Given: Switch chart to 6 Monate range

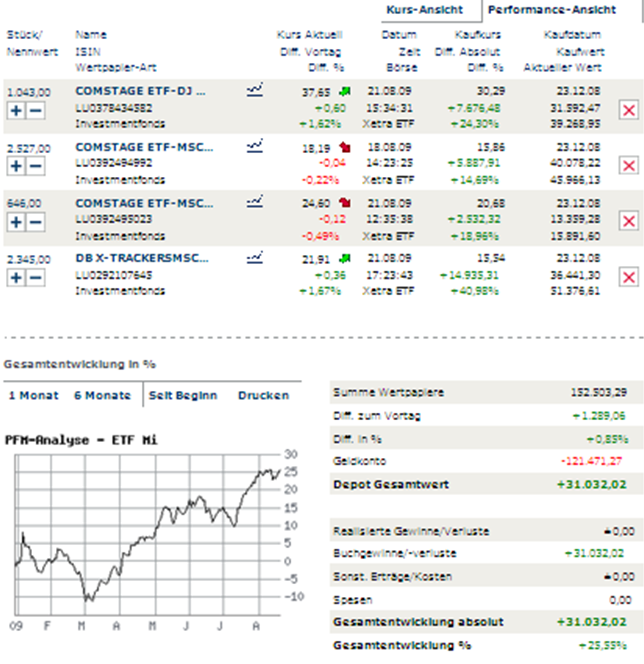Looking at the screenshot, I should 102,395.
